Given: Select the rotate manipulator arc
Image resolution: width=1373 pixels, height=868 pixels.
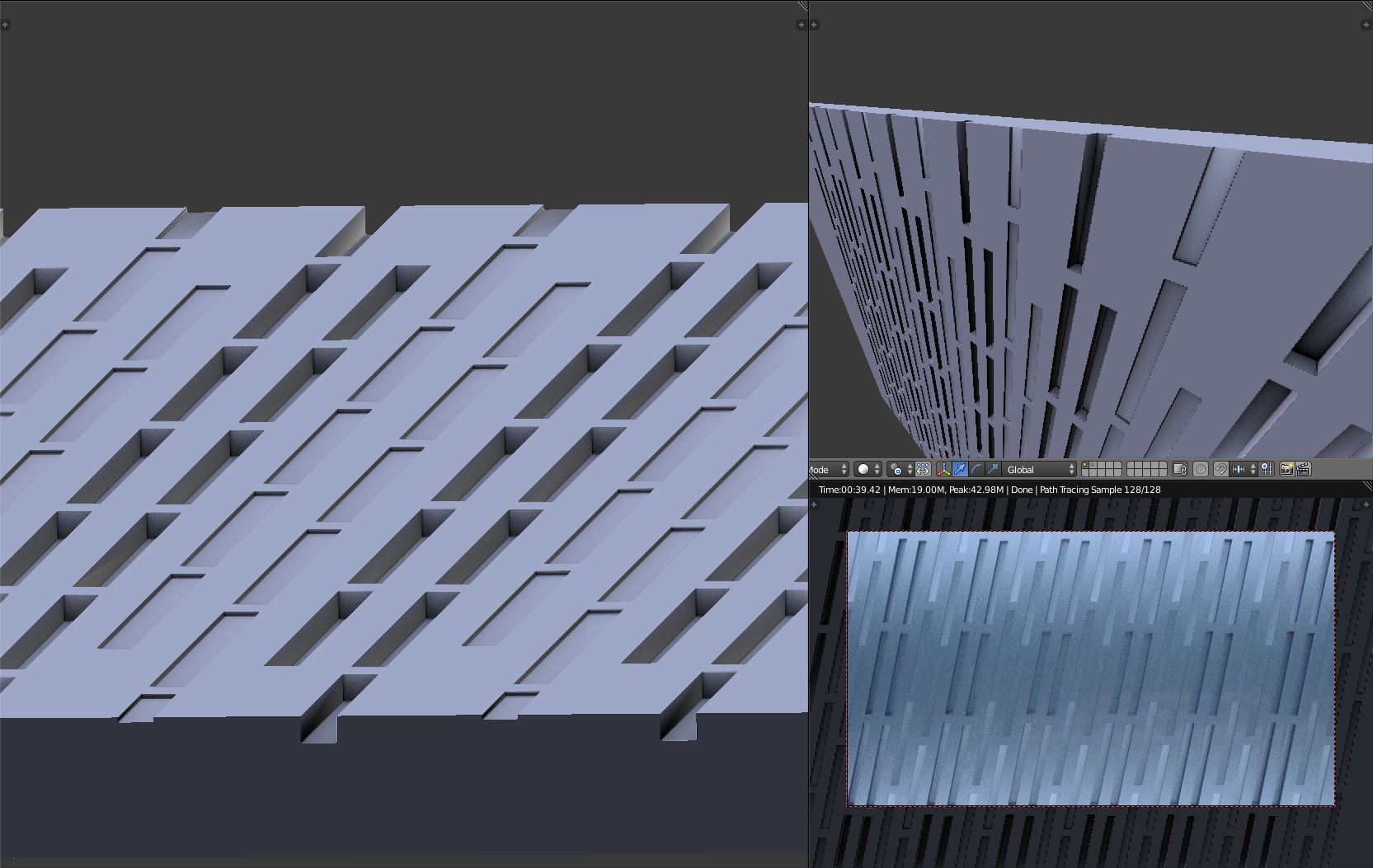Looking at the screenshot, I should coord(976,469).
